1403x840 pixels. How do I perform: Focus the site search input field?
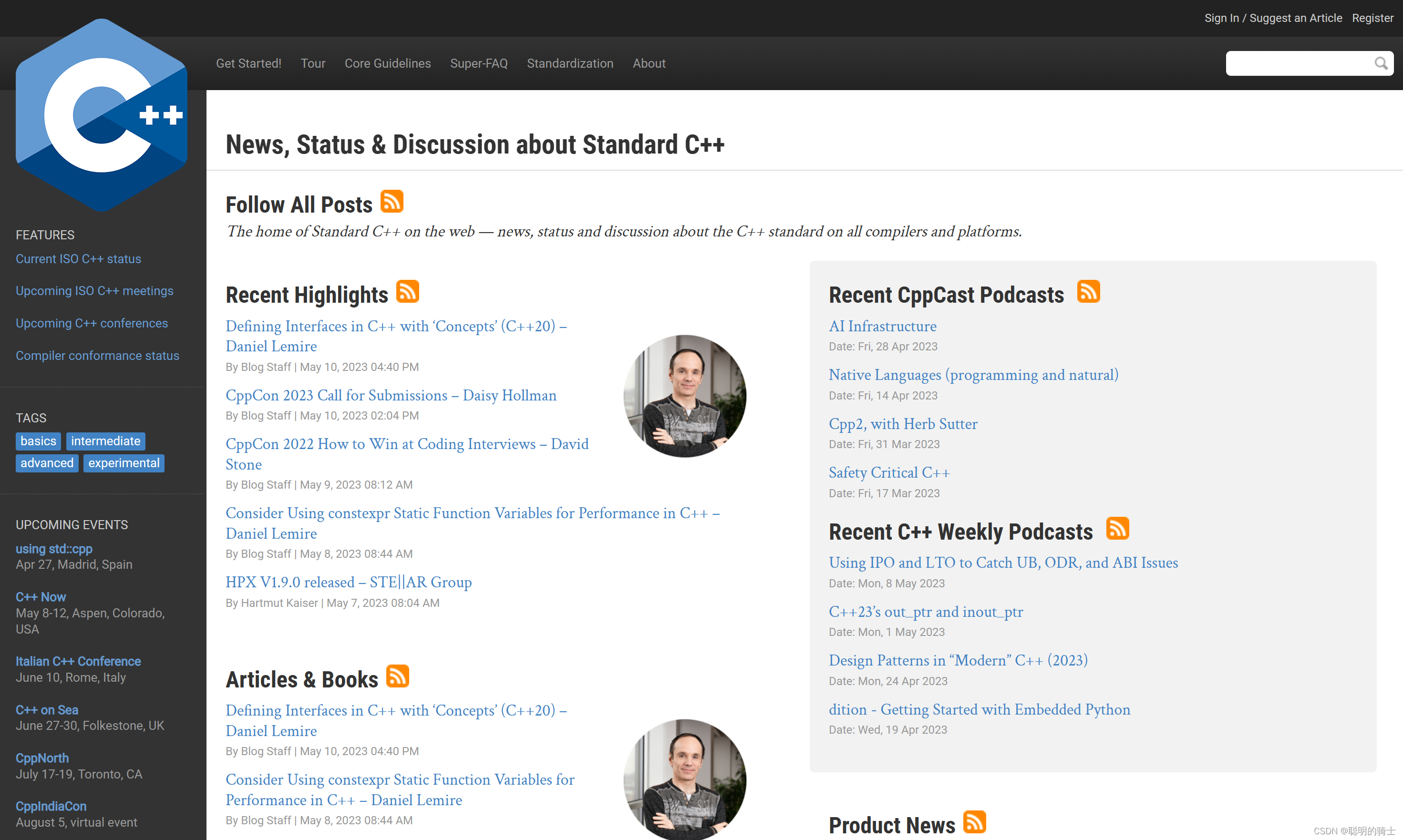point(1297,63)
